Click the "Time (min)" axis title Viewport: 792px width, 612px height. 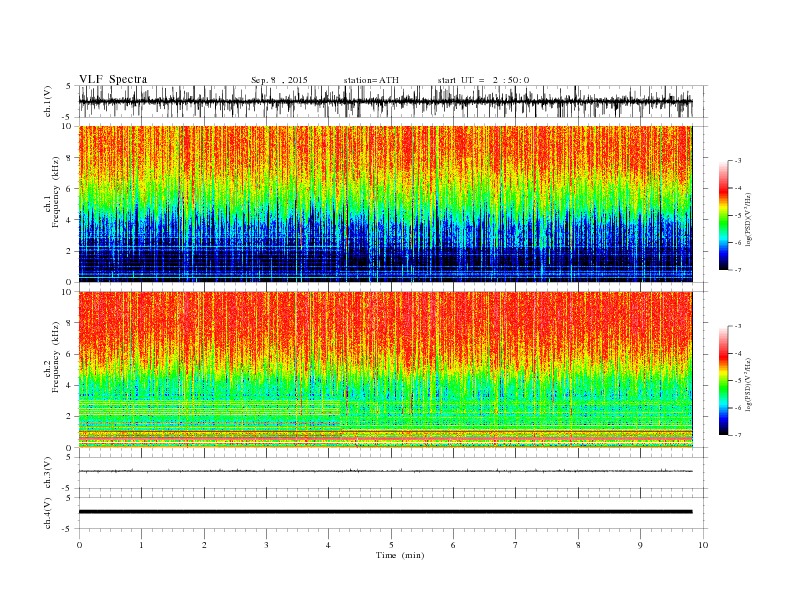pos(400,555)
